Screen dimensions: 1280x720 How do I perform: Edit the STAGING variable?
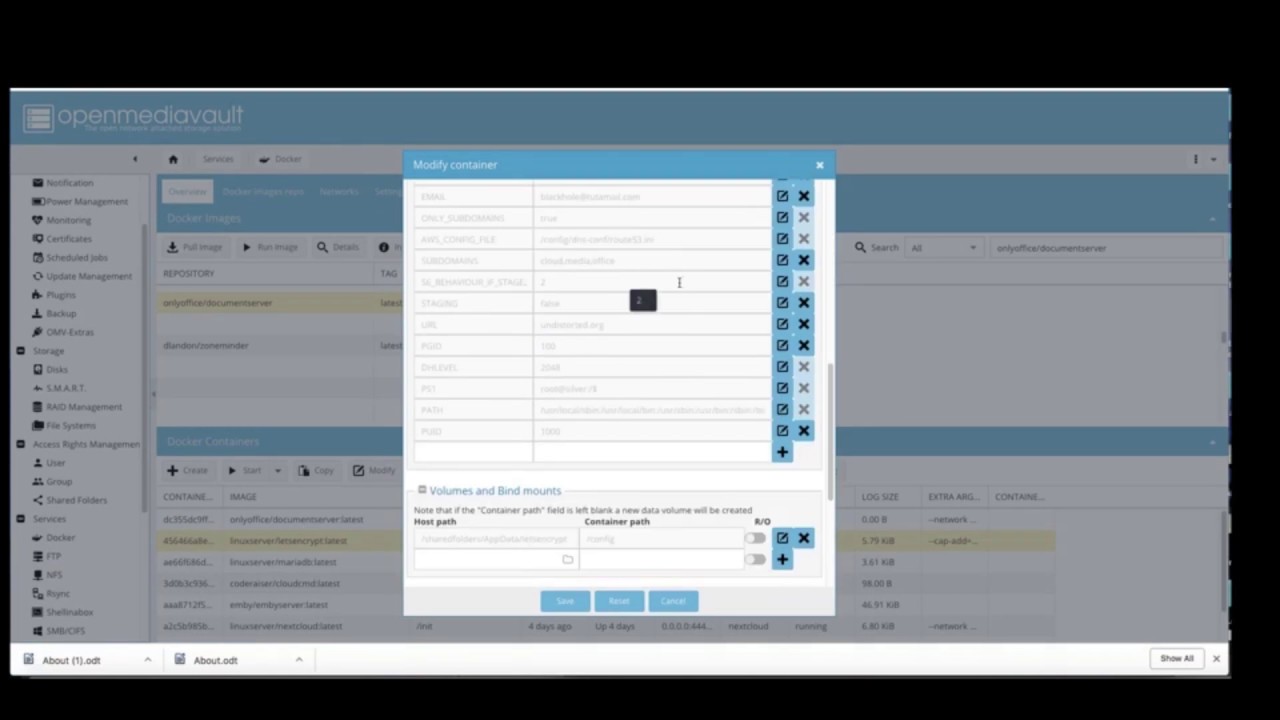point(782,303)
